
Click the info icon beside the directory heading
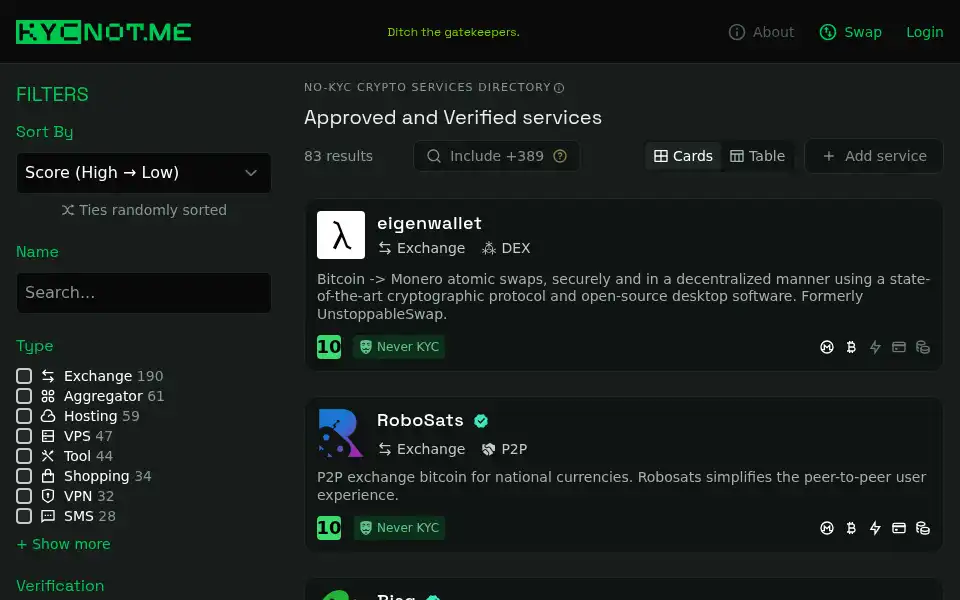[559, 88]
